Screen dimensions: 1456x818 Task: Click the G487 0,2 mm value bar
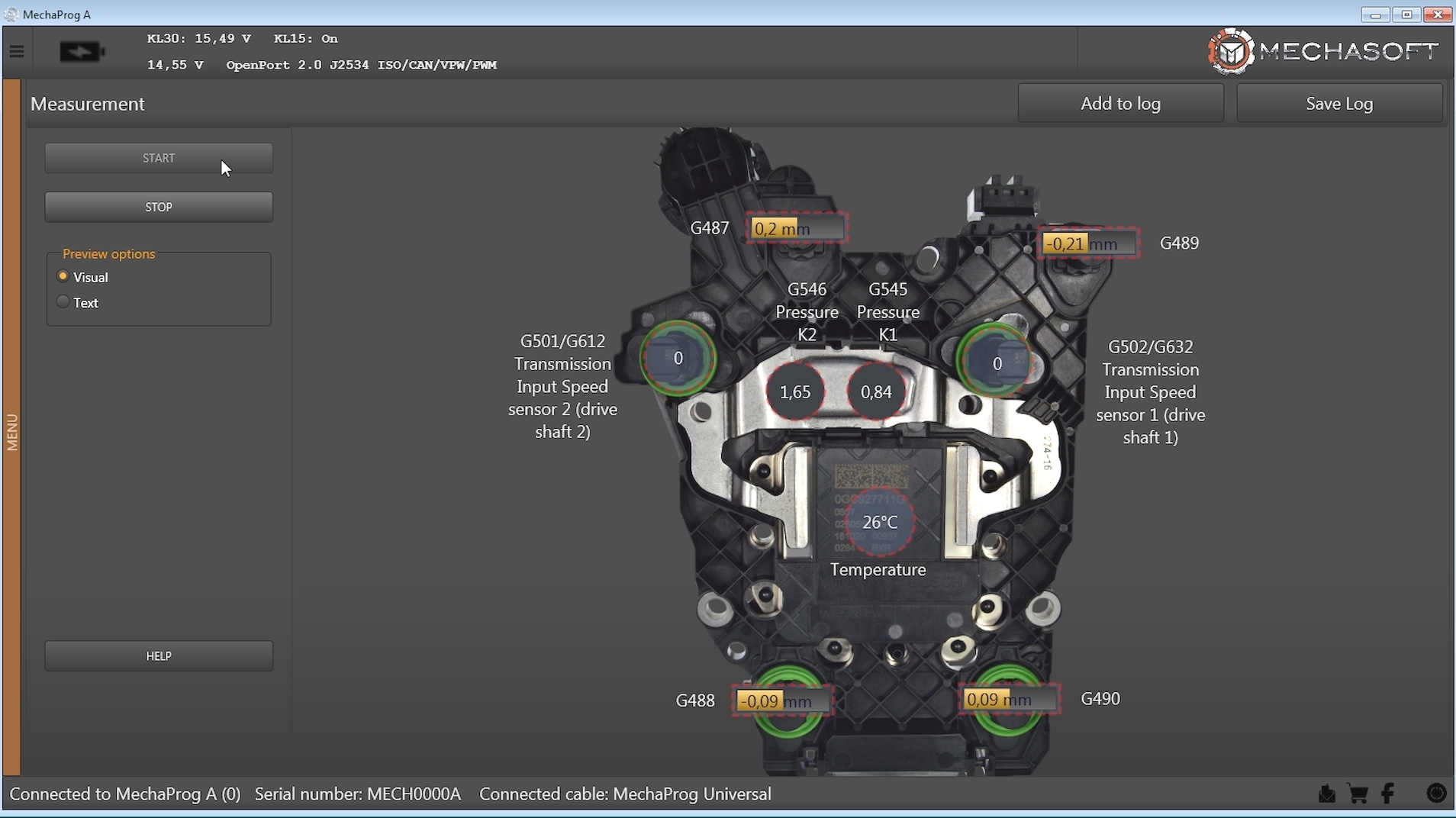coord(797,228)
